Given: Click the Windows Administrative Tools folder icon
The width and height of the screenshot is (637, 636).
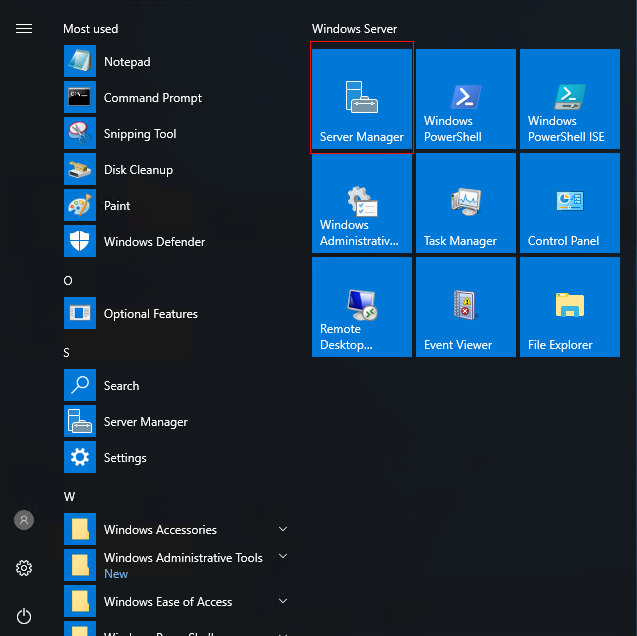Looking at the screenshot, I should coord(80,565).
